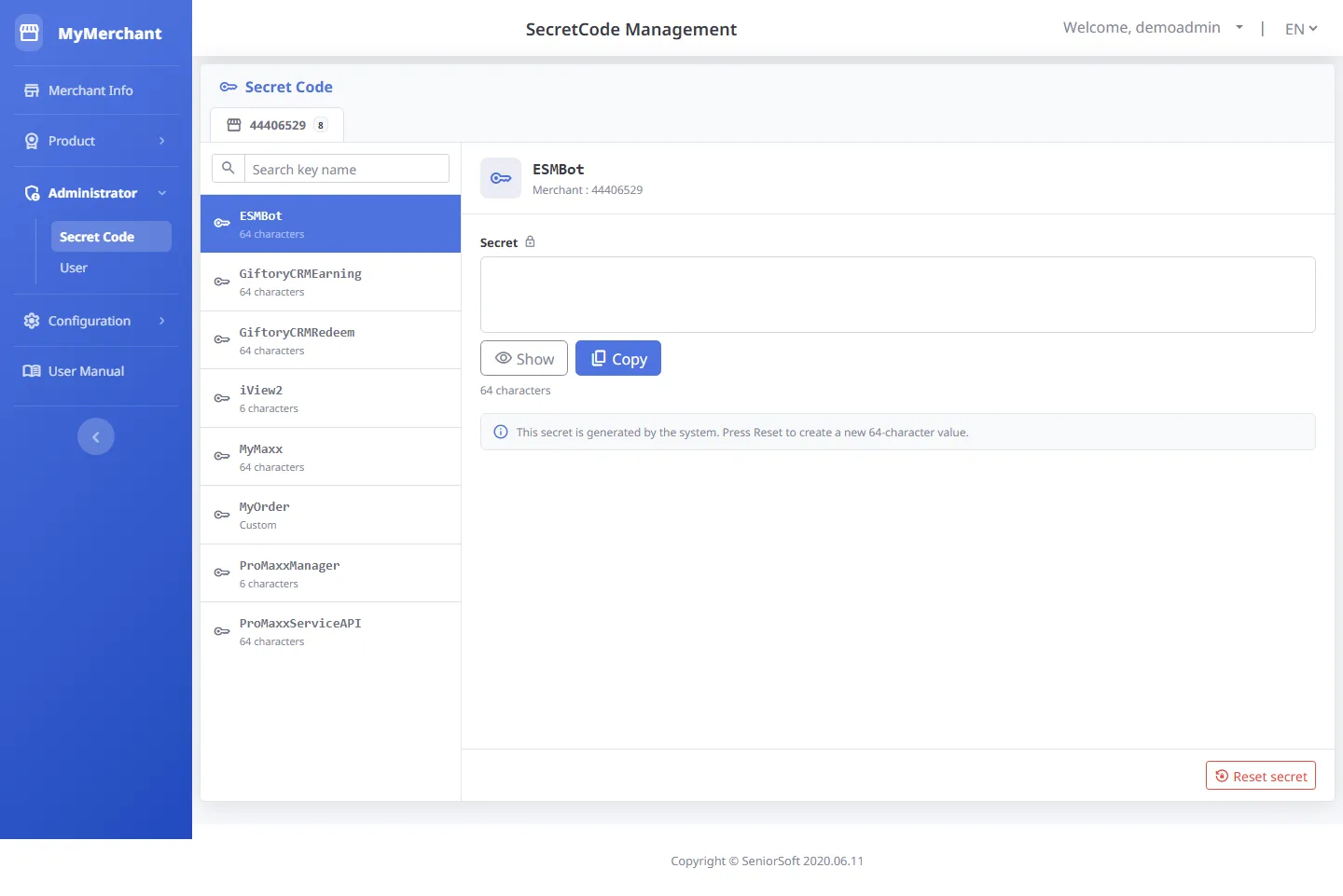Select the iView2 key row
1343x896 pixels.
tap(330, 398)
